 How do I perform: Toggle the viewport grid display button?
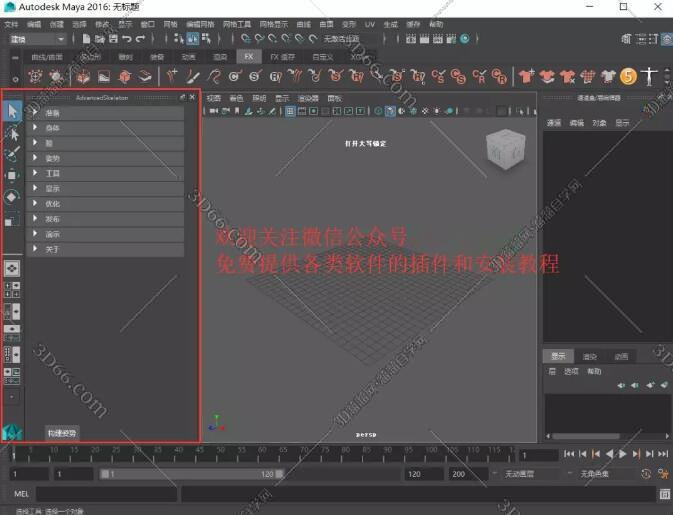pyautogui.click(x=290, y=111)
